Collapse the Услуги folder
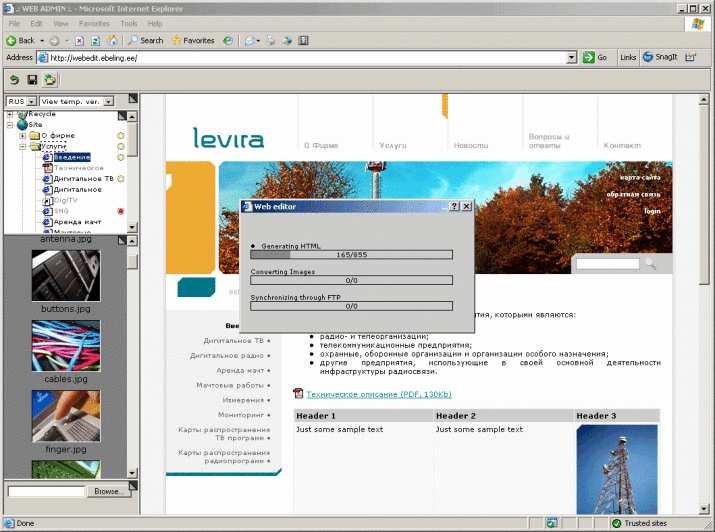This screenshot has width=715, height=532. pos(22,146)
